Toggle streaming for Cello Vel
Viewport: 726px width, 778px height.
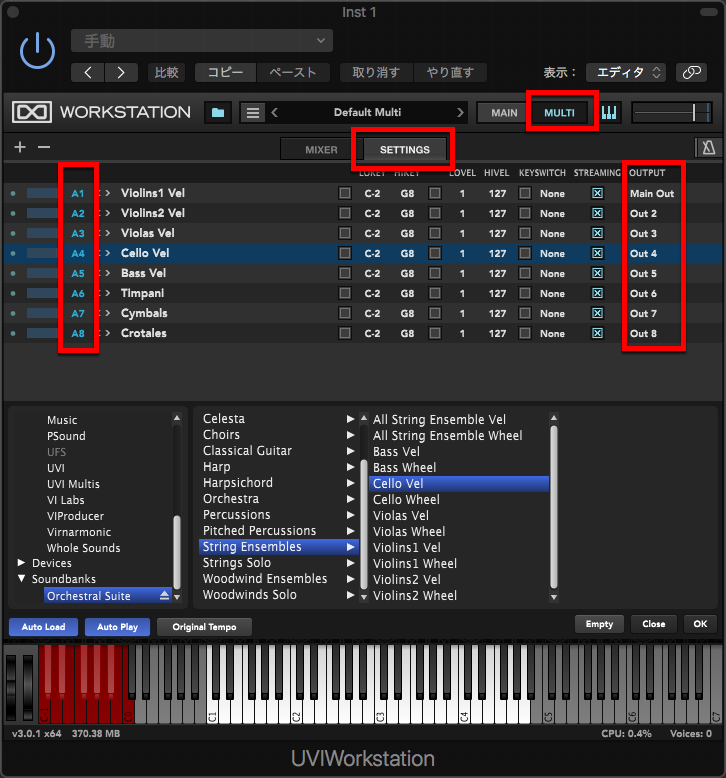point(597,253)
